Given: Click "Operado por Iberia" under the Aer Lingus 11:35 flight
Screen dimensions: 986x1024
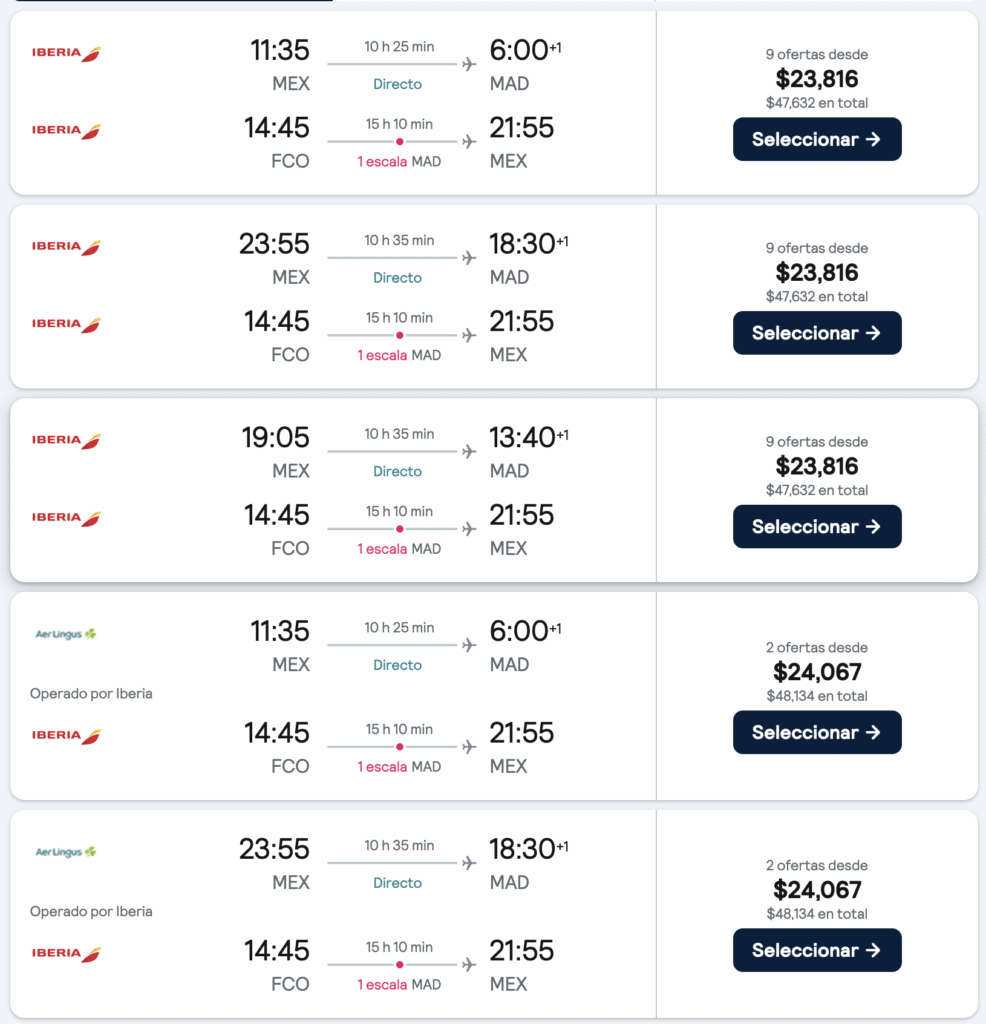Looking at the screenshot, I should coord(91,693).
